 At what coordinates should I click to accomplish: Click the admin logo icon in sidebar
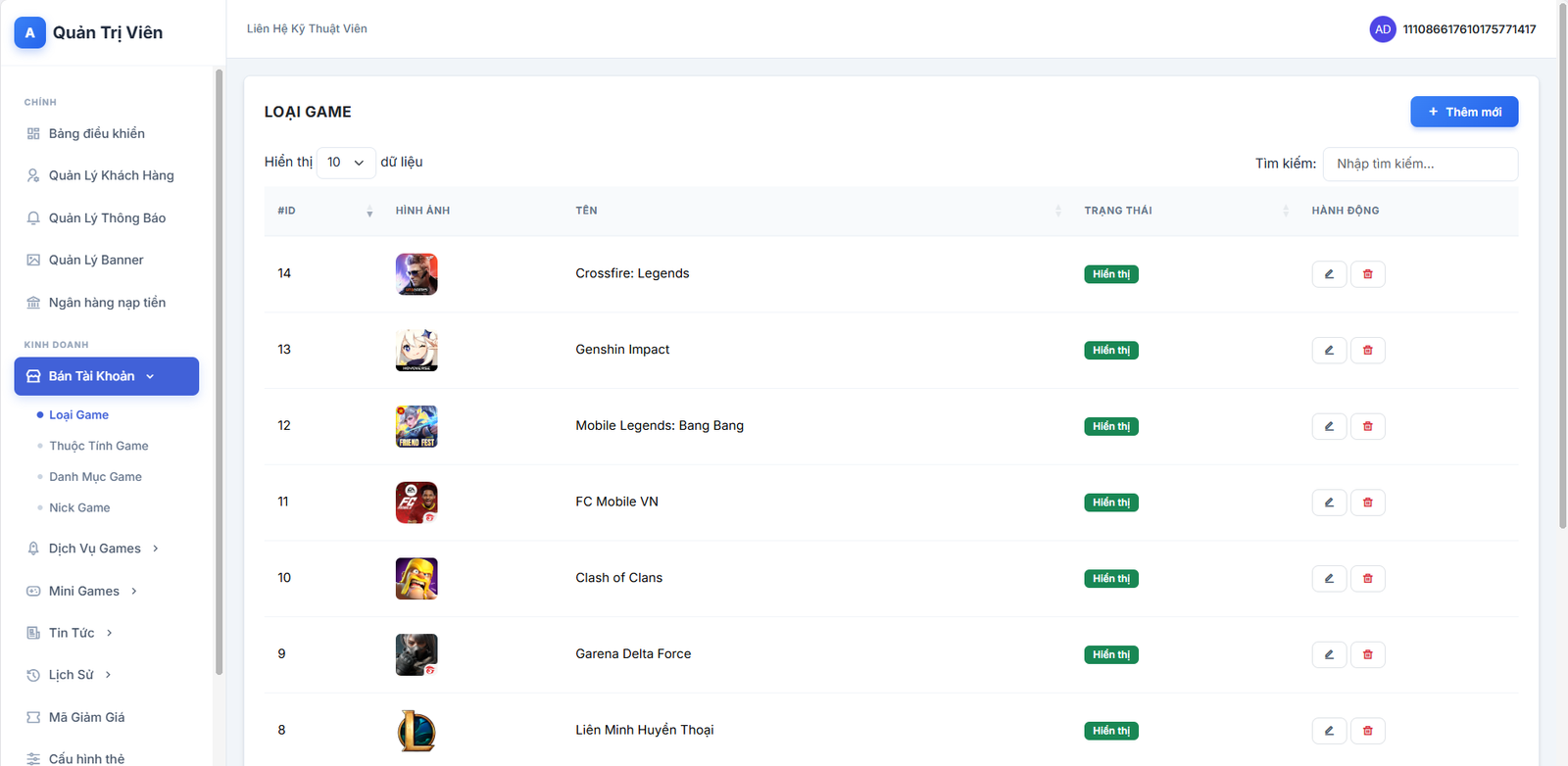[x=29, y=32]
